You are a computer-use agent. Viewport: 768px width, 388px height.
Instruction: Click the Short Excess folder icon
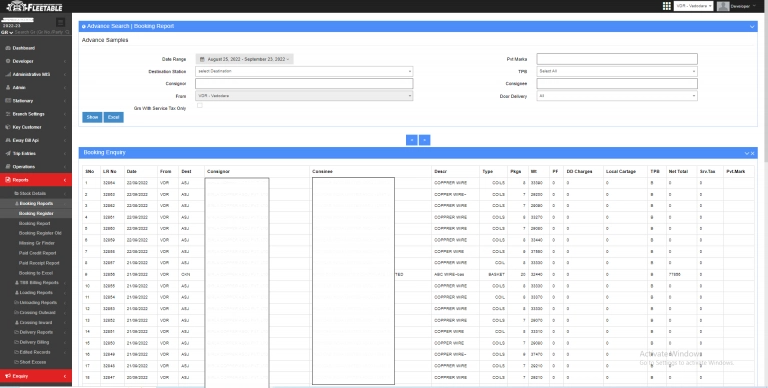pos(17,362)
